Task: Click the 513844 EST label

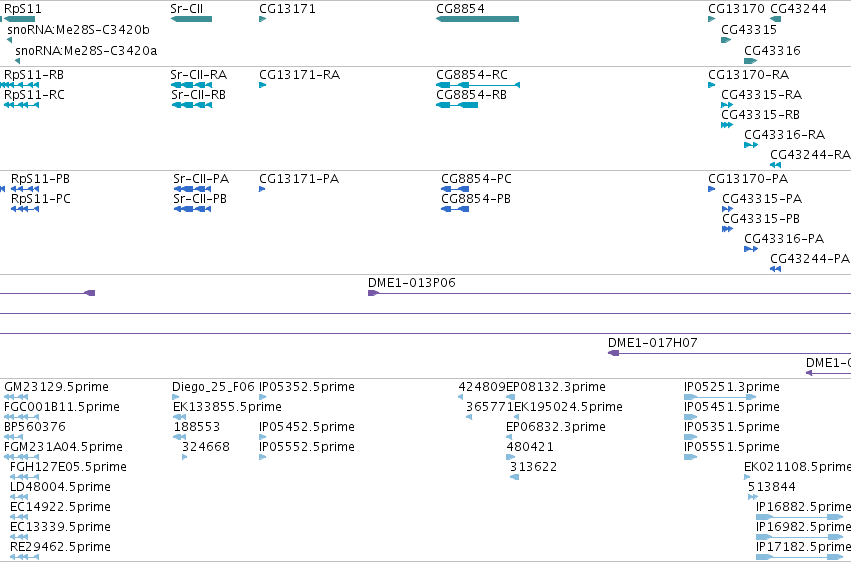Action: tap(772, 487)
